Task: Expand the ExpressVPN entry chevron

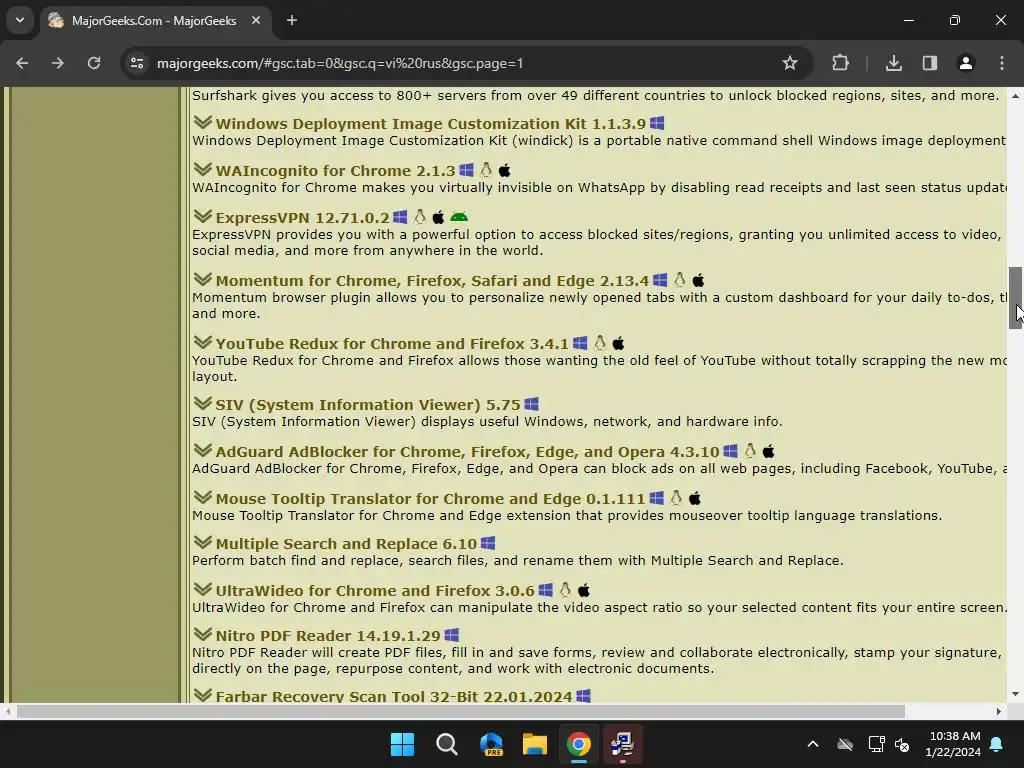Action: click(202, 216)
